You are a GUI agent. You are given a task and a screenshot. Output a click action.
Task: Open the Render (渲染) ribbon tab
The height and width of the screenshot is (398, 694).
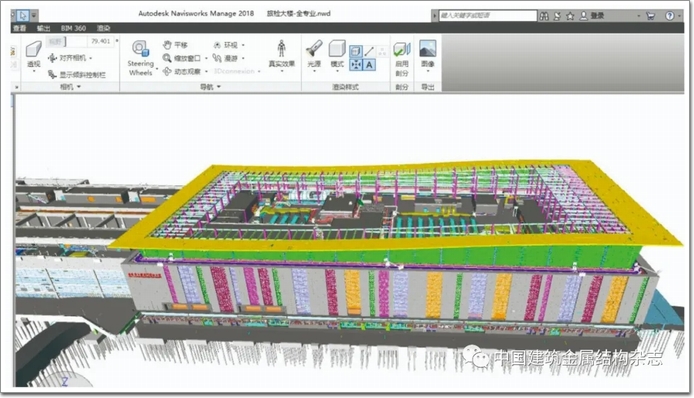[104, 28]
